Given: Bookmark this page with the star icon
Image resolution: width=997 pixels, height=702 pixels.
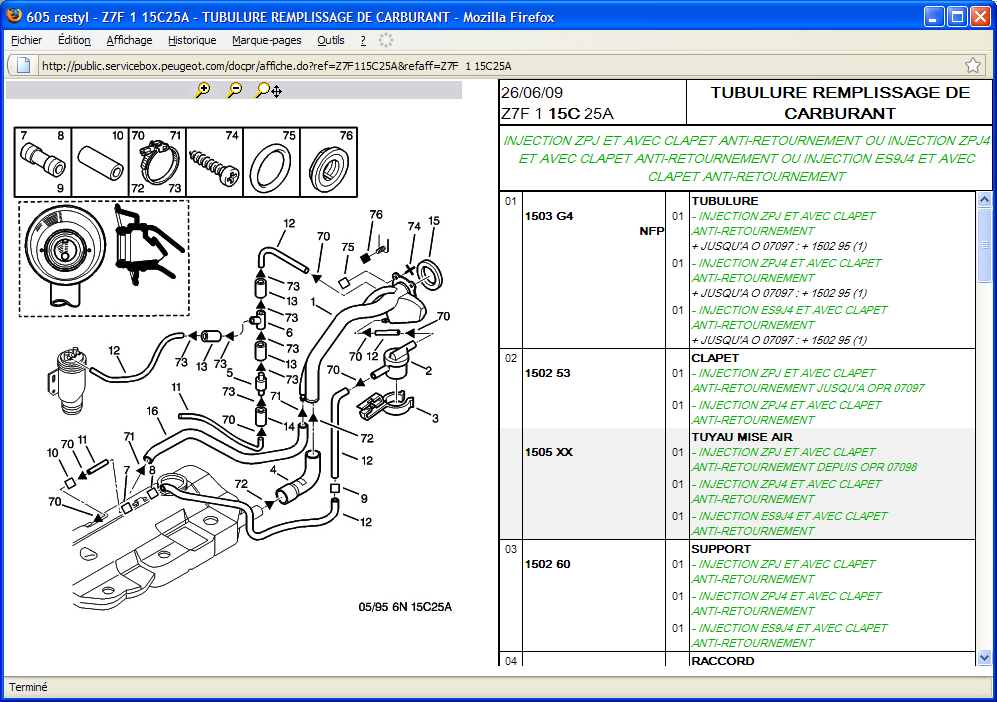Looking at the screenshot, I should tap(972, 65).
